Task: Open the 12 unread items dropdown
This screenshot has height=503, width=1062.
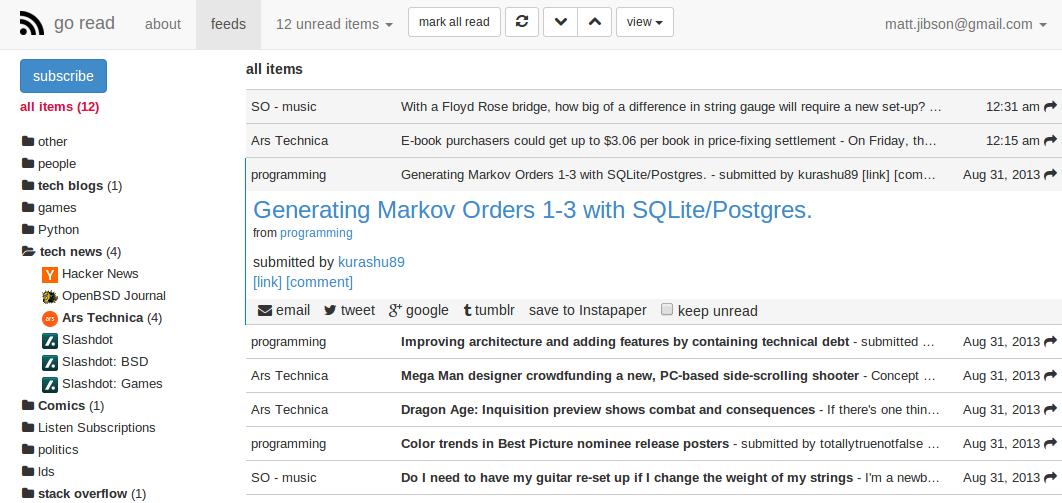Action: click(334, 24)
